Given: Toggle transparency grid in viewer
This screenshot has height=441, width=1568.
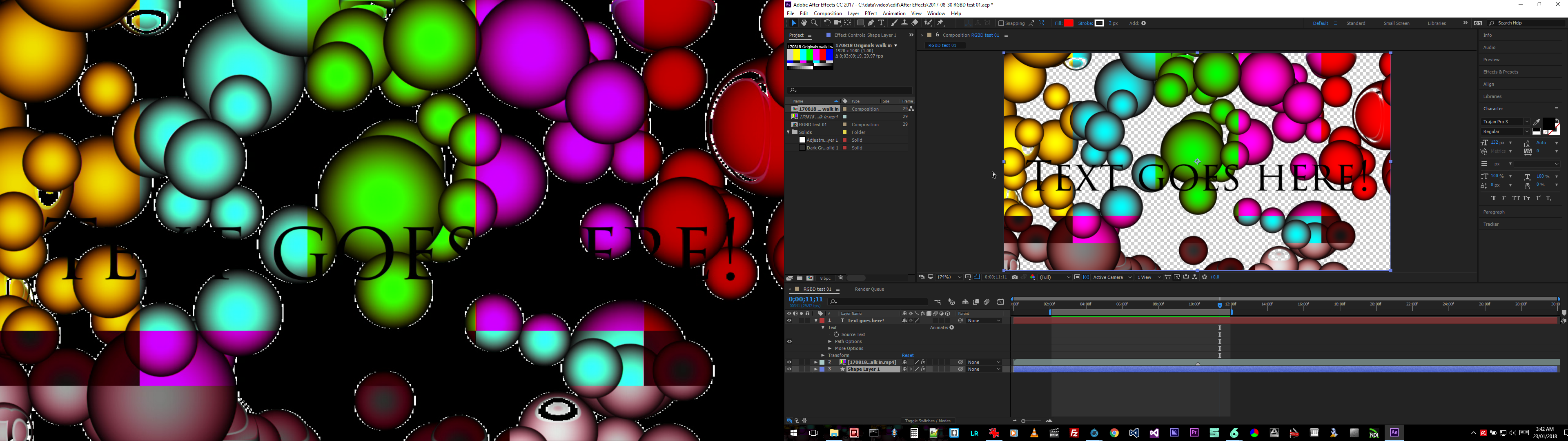Looking at the screenshot, I should tap(1087, 277).
